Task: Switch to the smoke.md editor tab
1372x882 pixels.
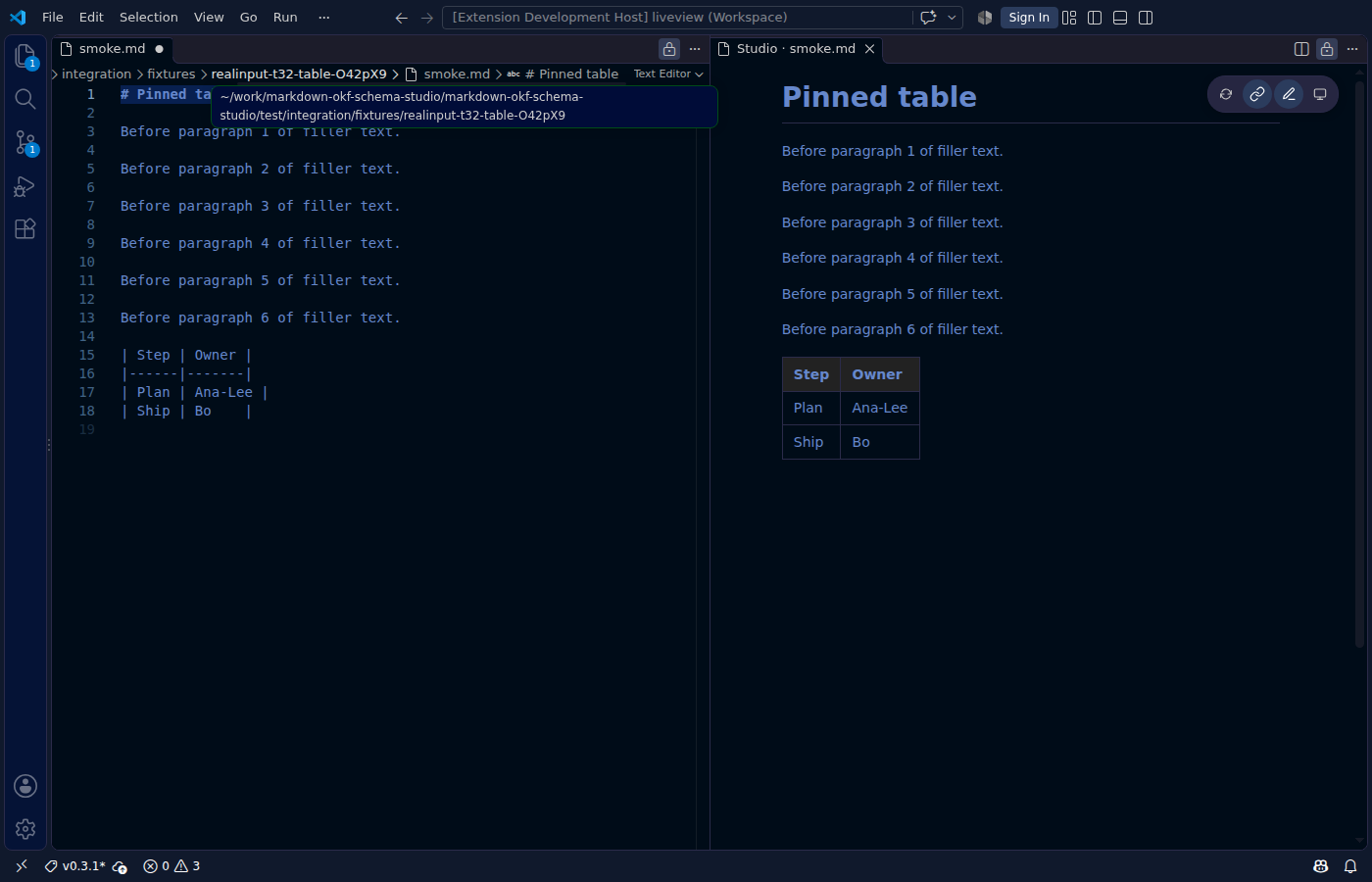Action: [x=112, y=49]
